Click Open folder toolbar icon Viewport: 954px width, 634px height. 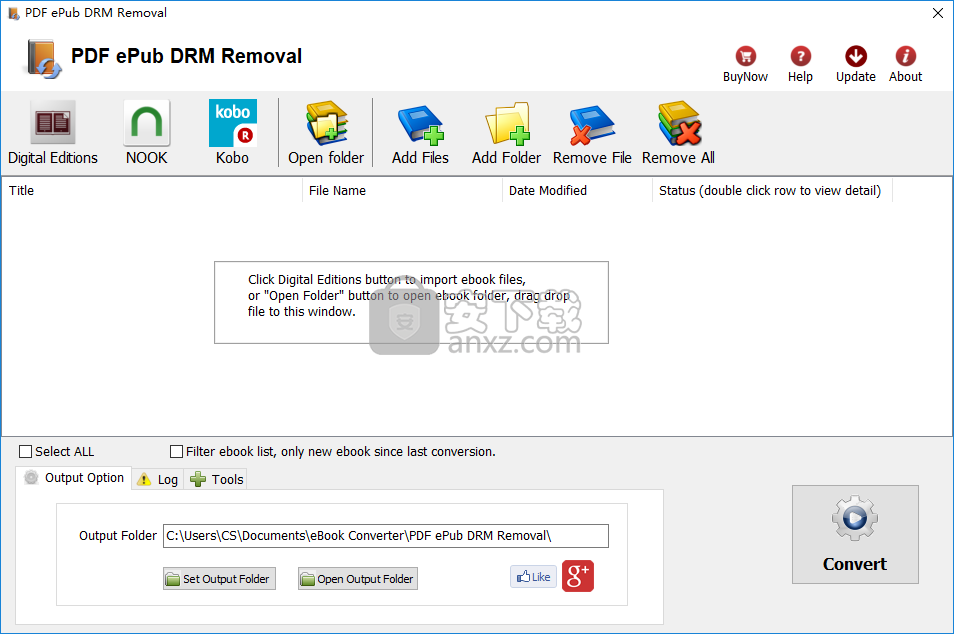(x=326, y=133)
